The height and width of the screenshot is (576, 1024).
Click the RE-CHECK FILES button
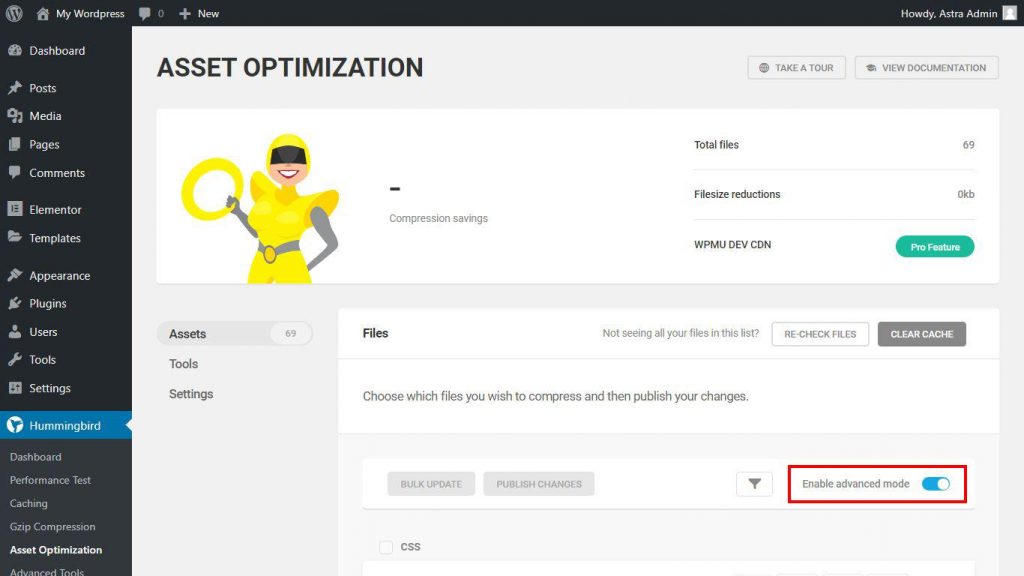click(820, 333)
